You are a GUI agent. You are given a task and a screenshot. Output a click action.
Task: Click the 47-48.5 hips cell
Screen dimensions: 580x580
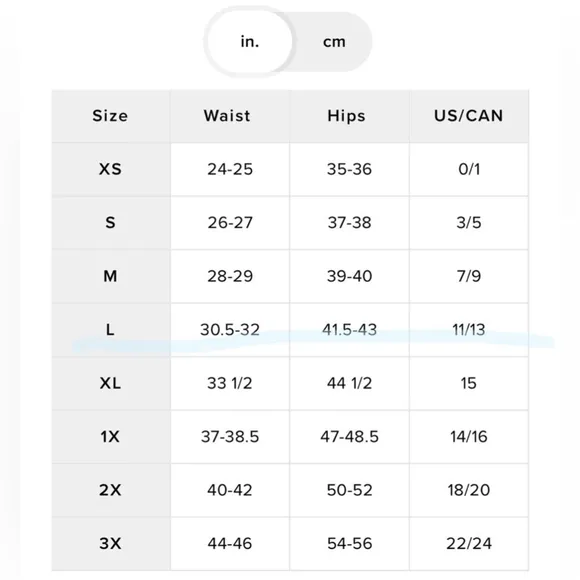point(349,436)
